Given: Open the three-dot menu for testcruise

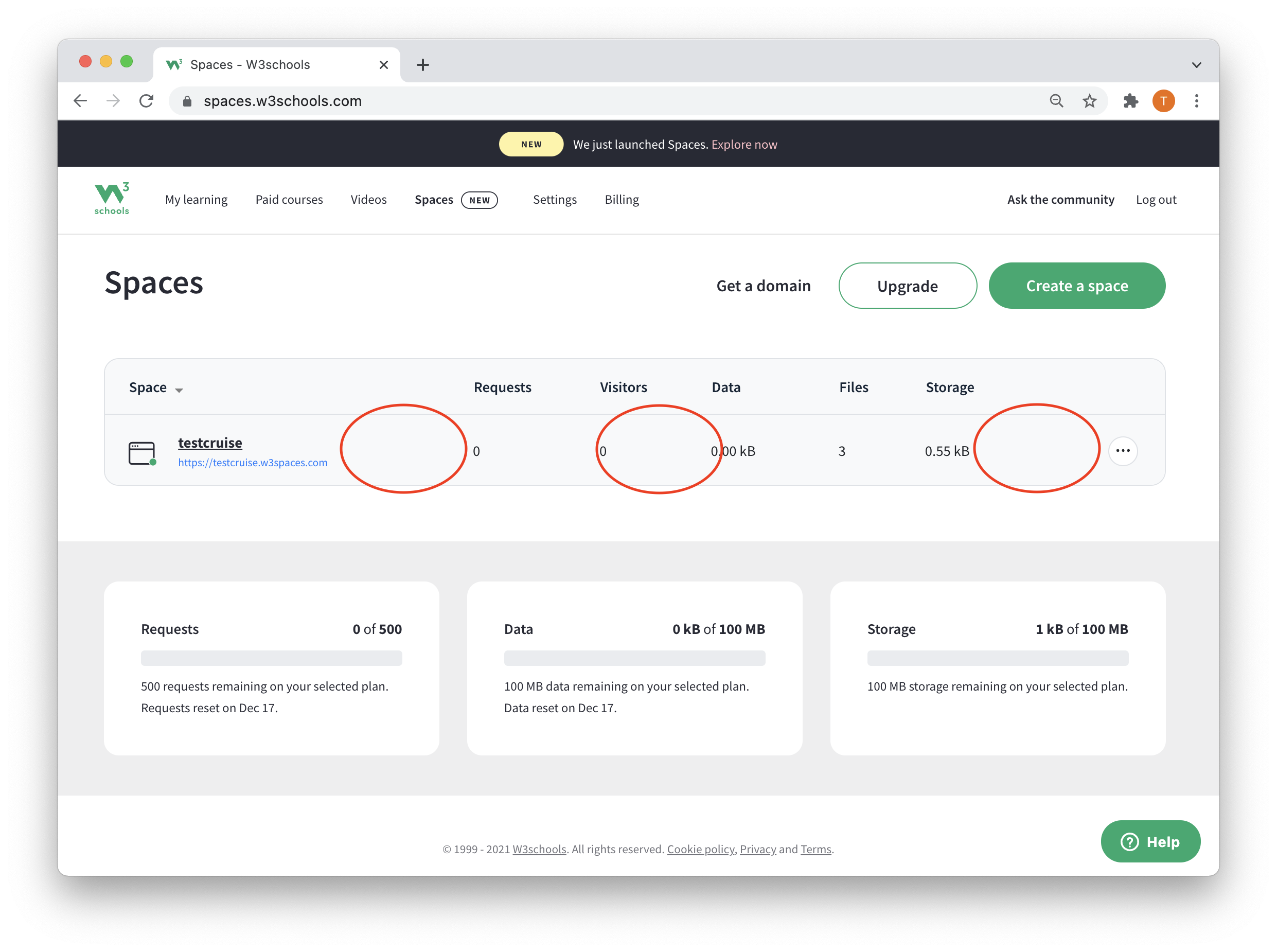Looking at the screenshot, I should coord(1123,451).
